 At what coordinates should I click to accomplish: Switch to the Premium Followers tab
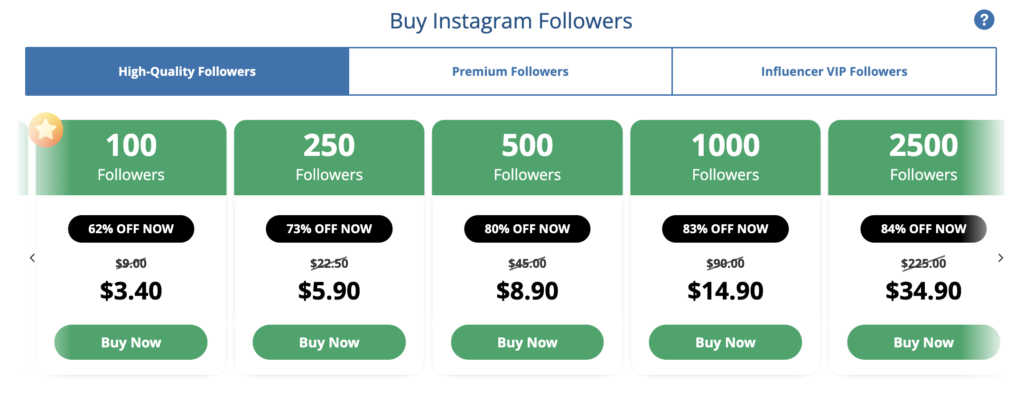pyautogui.click(x=510, y=72)
